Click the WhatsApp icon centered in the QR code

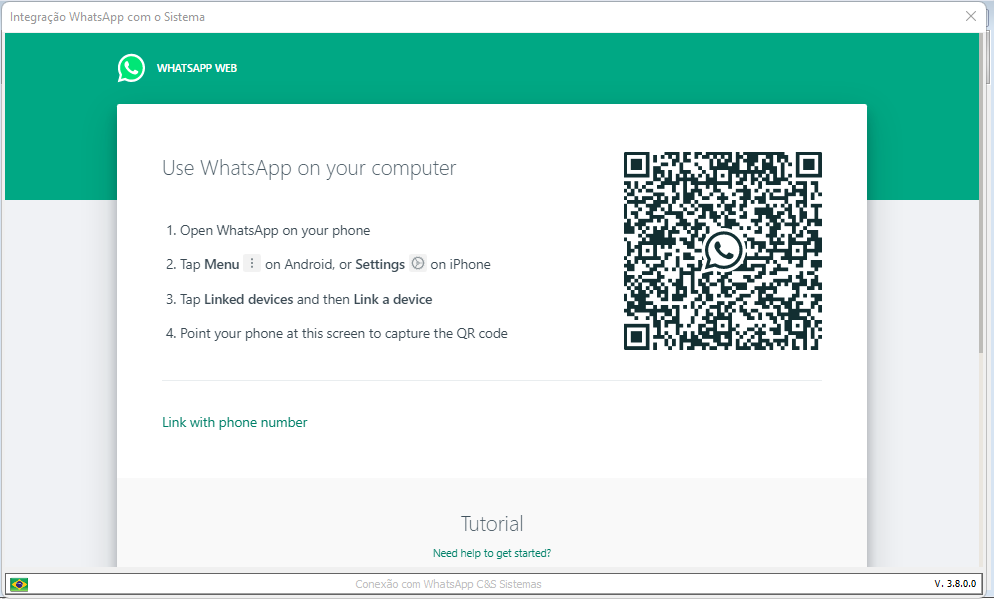click(723, 250)
